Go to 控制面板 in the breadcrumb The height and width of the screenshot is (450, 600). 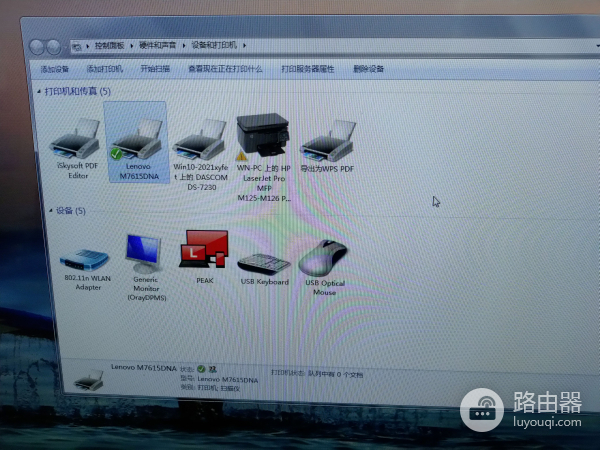pyautogui.click(x=109, y=46)
